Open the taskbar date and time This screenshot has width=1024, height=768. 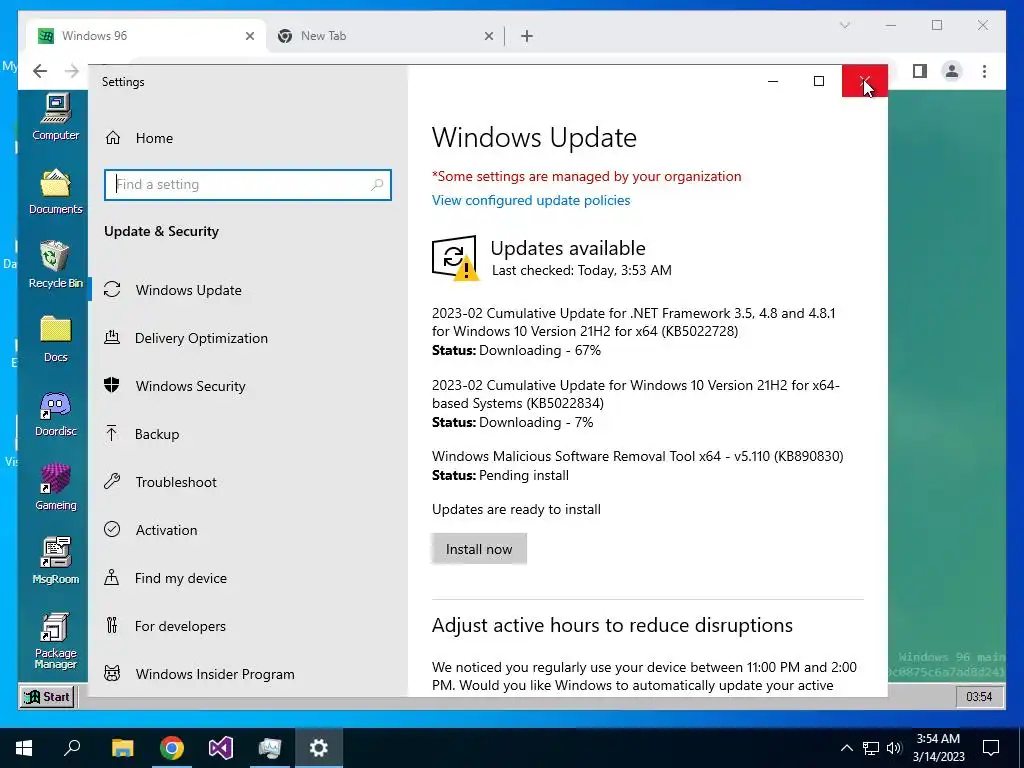(x=938, y=748)
